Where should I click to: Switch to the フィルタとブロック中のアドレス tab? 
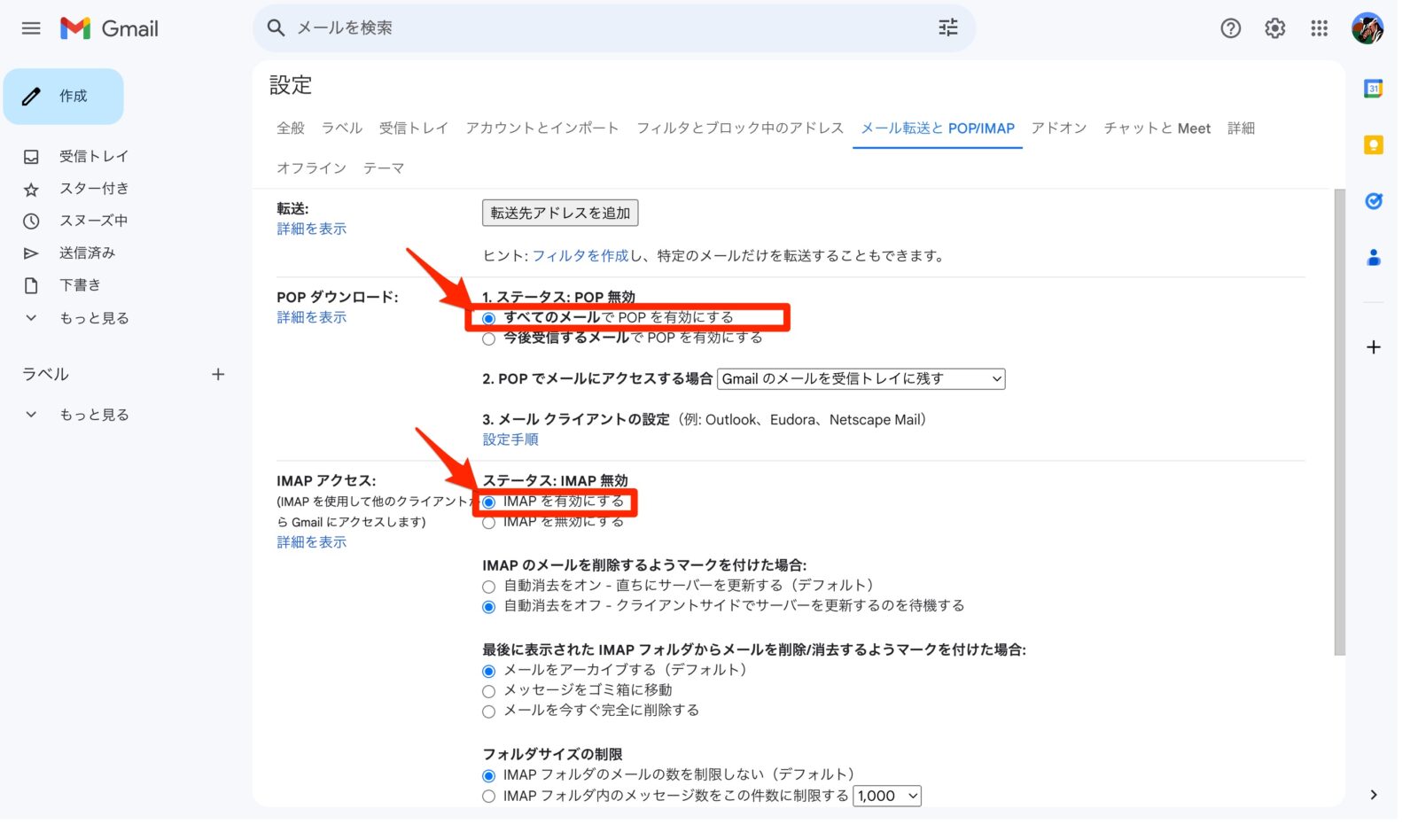pyautogui.click(x=740, y=128)
